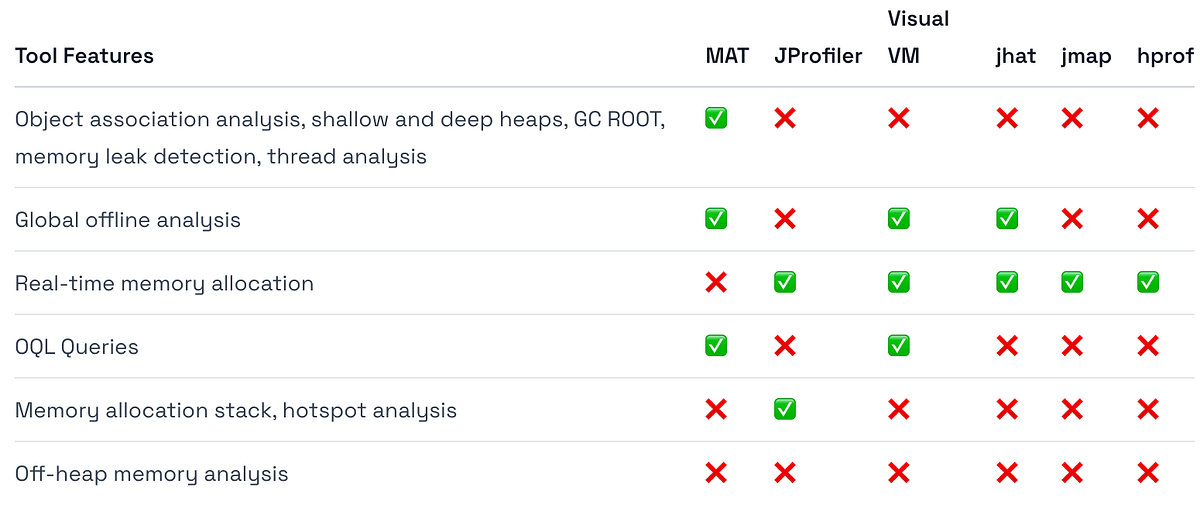This screenshot has width=1200, height=505.
Task: Click jhat red X in OQL Queries row
Action: (1006, 346)
